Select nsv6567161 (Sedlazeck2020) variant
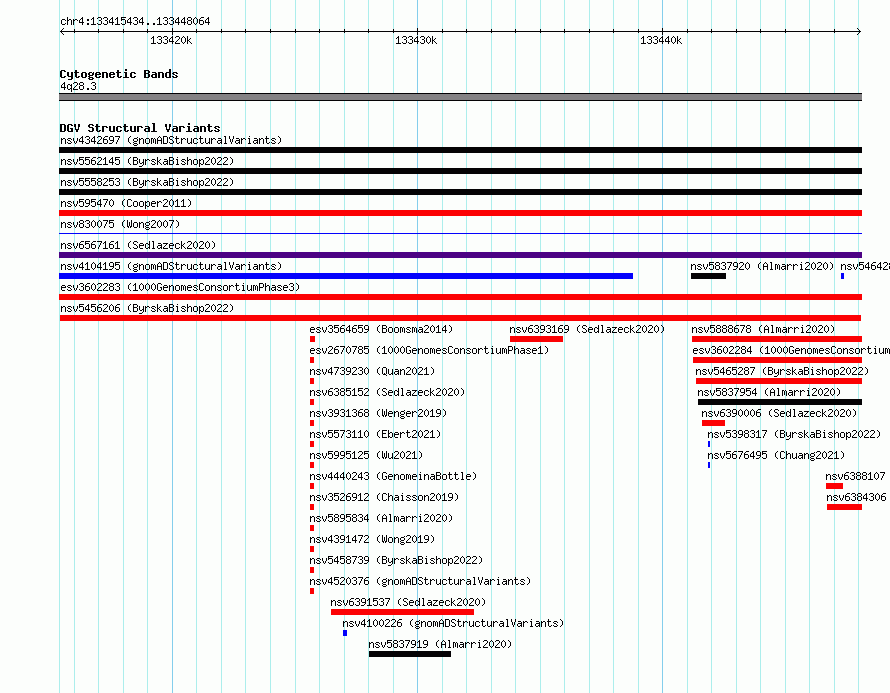The image size is (890, 693). tap(138, 245)
